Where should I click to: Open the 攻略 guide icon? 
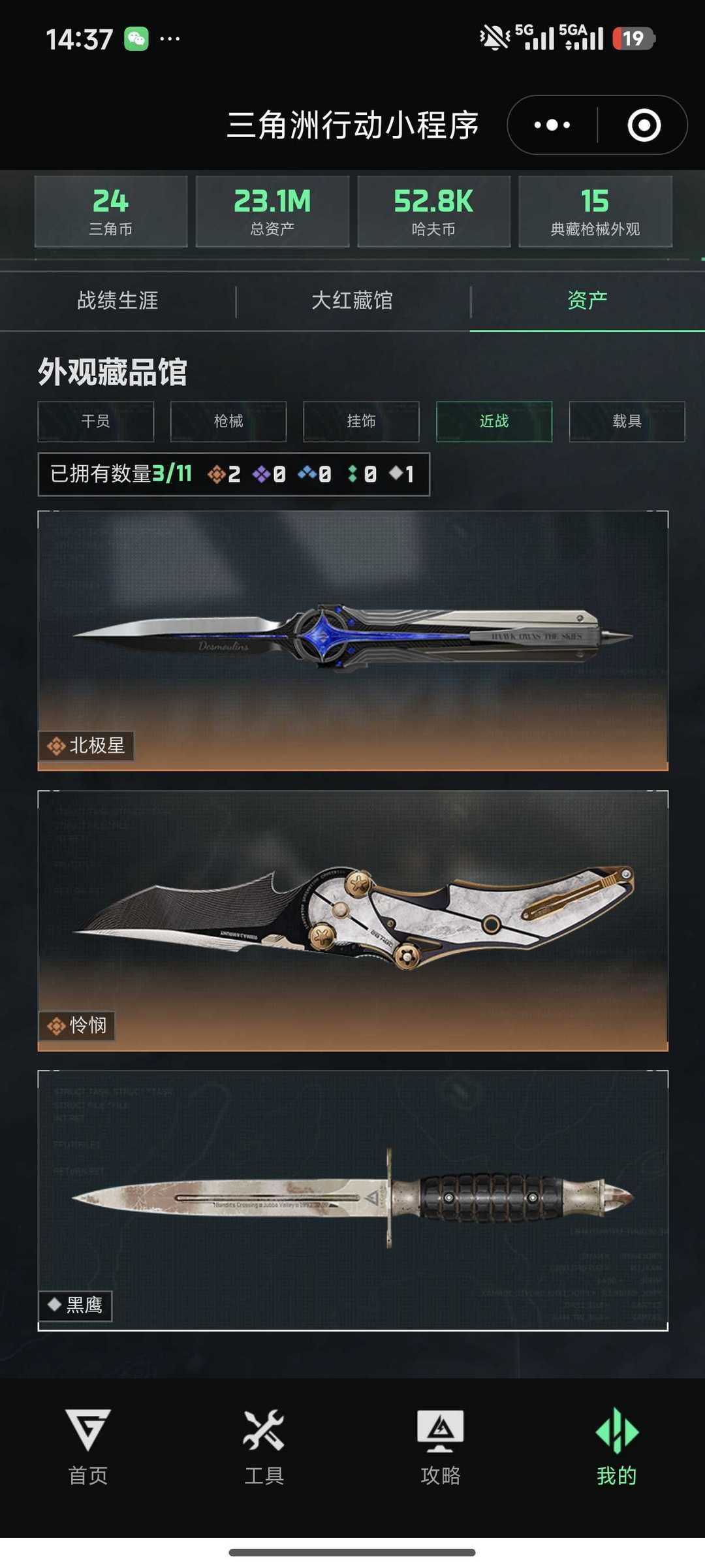pyautogui.click(x=441, y=1430)
